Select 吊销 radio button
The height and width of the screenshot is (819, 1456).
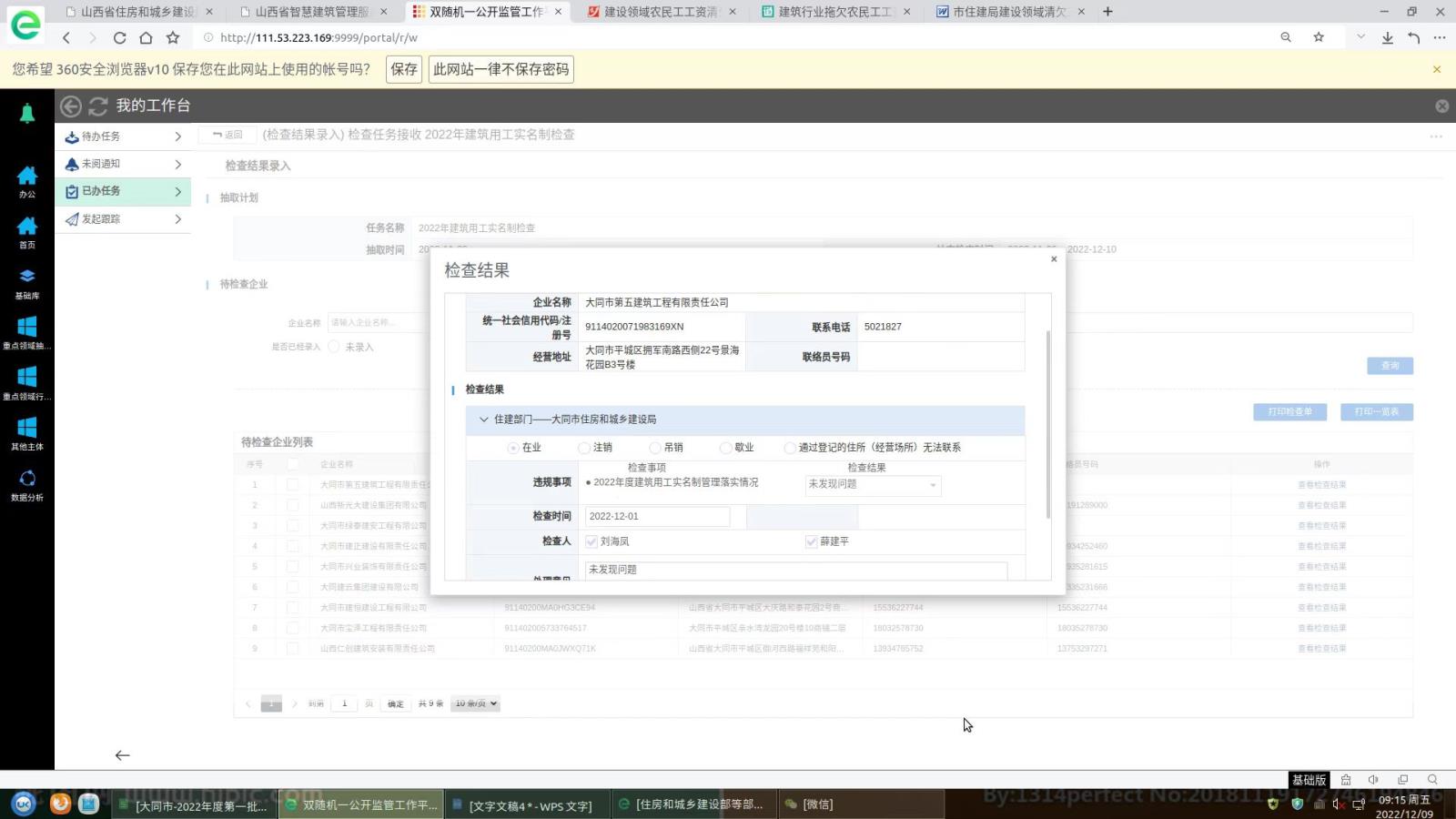click(x=655, y=448)
